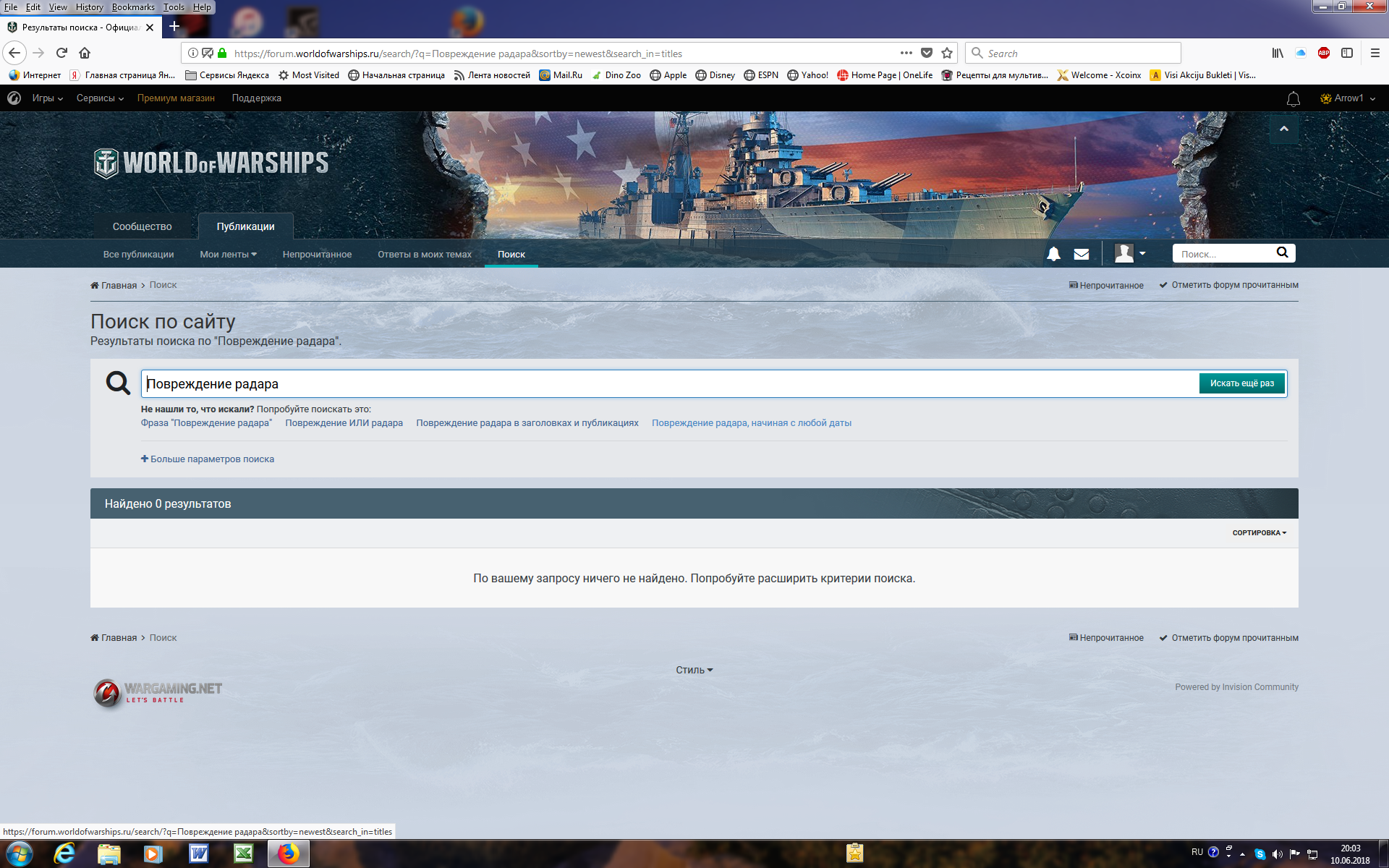Bookmark this page with the star icon

[946, 53]
